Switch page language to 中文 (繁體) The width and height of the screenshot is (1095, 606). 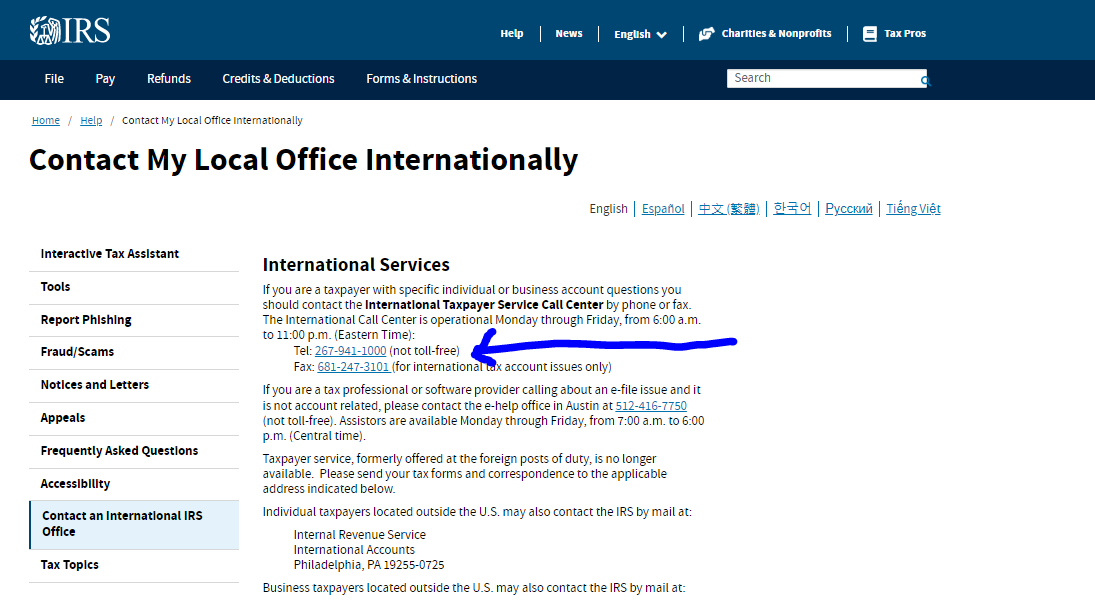point(728,209)
